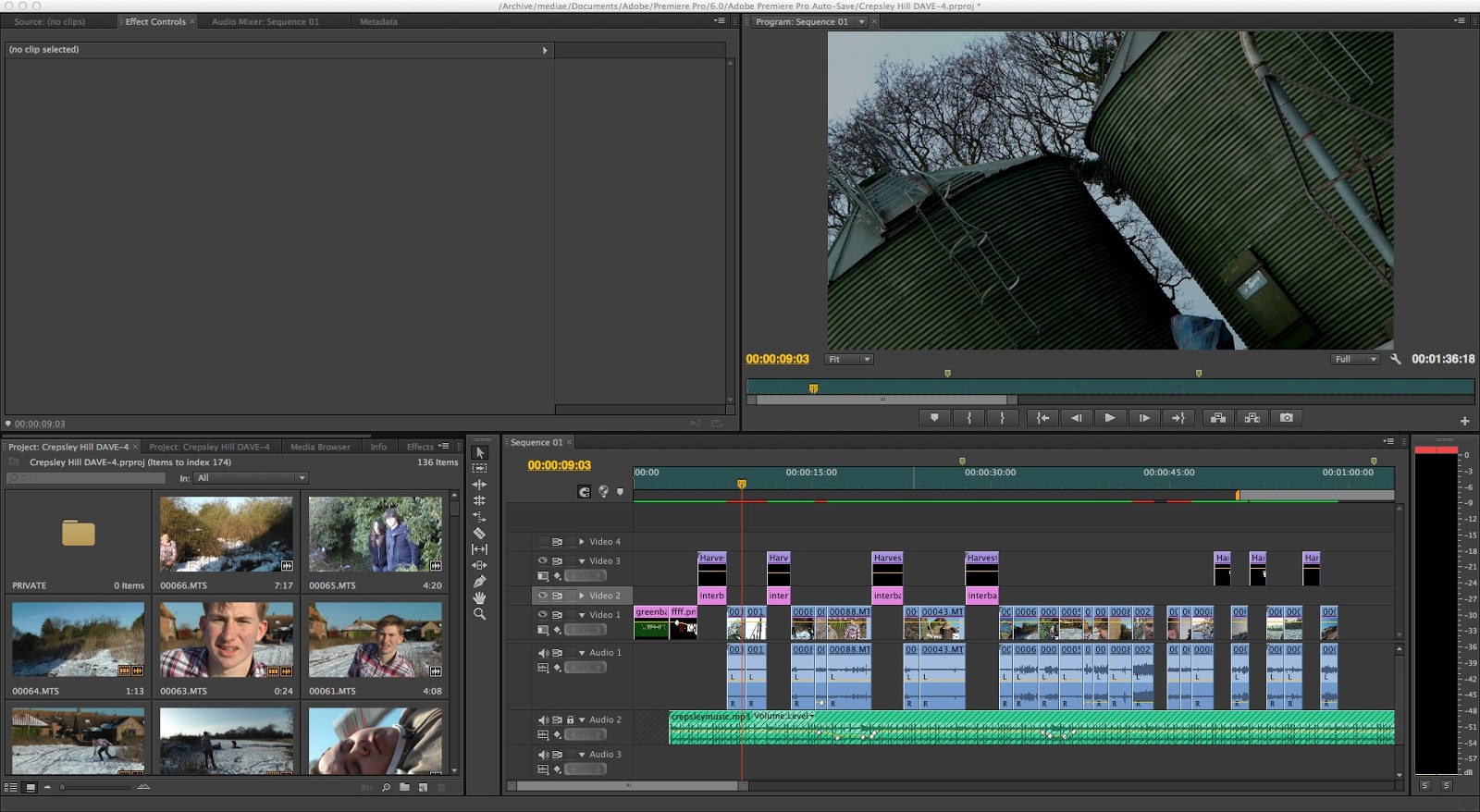Open the Info tab

378,447
